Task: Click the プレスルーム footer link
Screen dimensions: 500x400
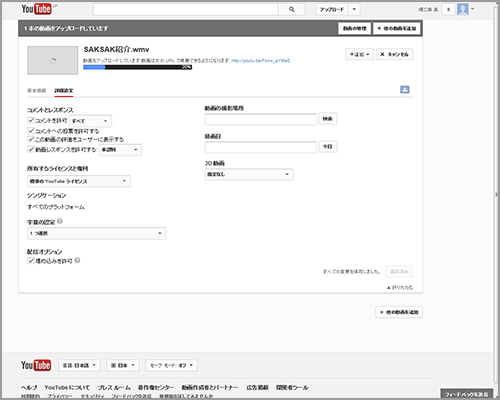Action: [114, 387]
